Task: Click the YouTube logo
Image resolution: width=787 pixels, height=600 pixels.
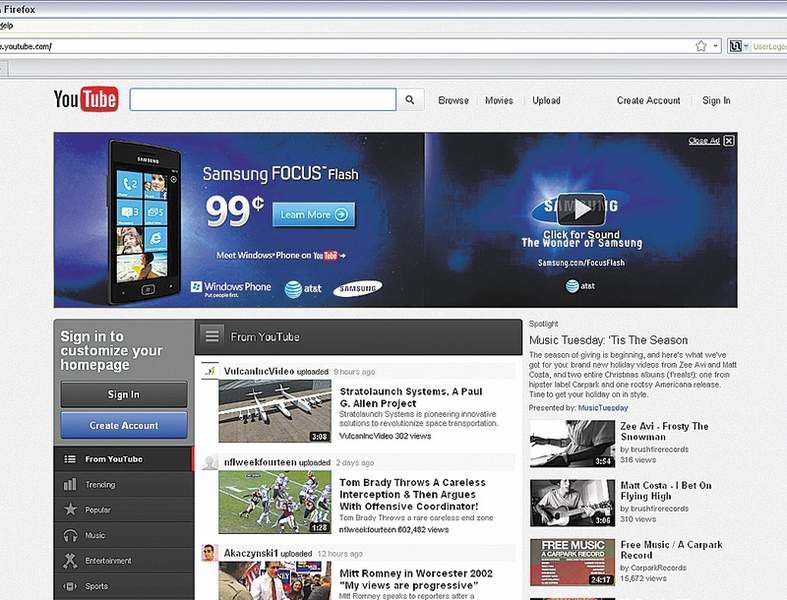Action: [x=86, y=99]
